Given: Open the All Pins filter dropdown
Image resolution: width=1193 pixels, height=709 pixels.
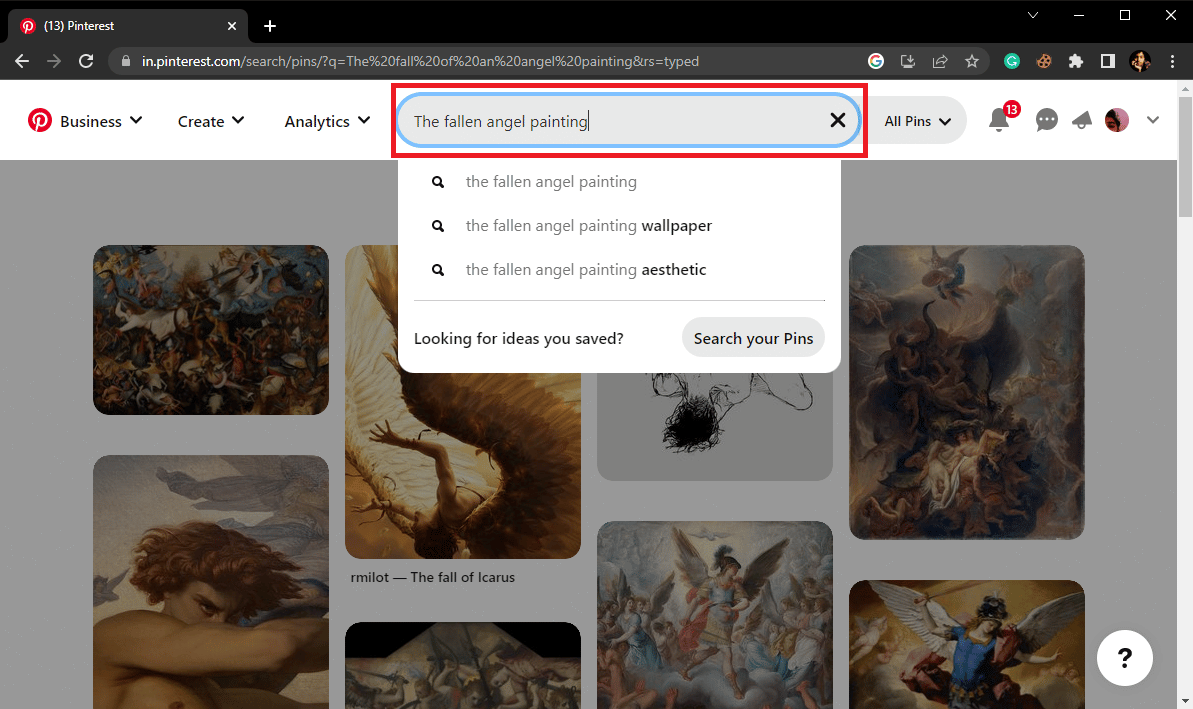Looking at the screenshot, I should tap(917, 120).
